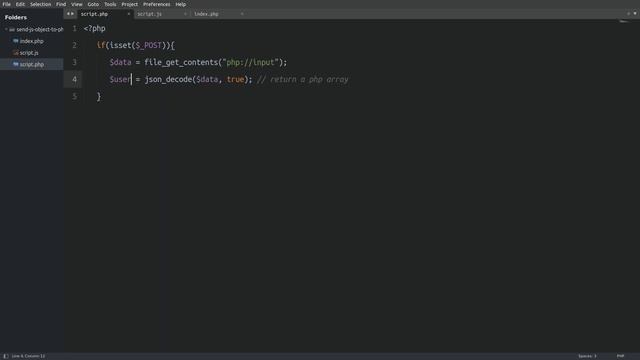Image resolution: width=640 pixels, height=360 pixels.
Task: Click line number 1 in the gutter
Action: point(74,28)
